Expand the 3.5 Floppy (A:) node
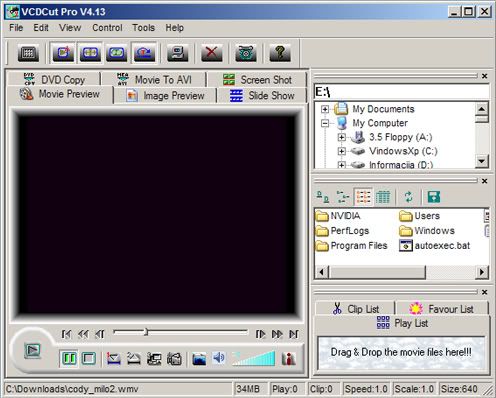 point(341,137)
